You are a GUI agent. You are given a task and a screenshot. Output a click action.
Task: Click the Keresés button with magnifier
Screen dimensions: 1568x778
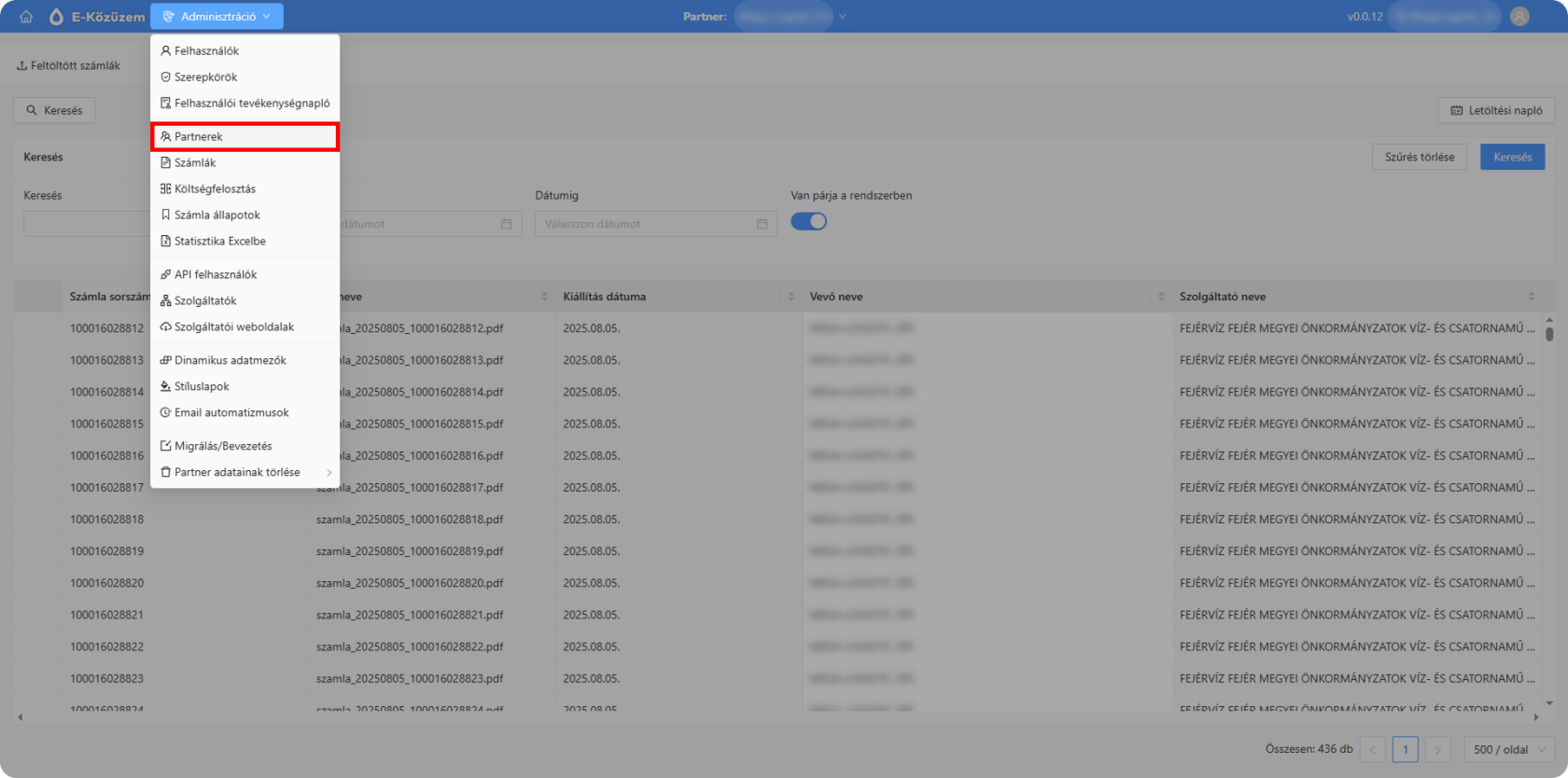coord(54,110)
